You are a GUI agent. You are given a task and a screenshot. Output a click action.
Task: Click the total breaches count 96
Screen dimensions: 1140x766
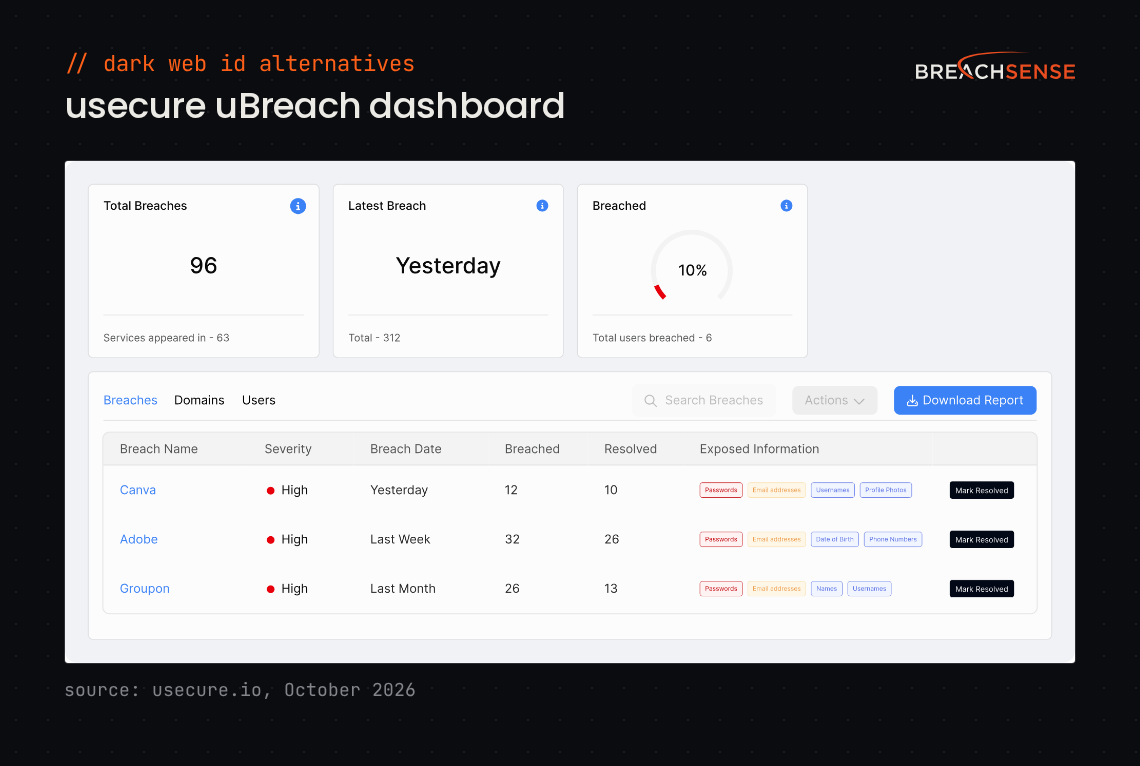click(204, 265)
